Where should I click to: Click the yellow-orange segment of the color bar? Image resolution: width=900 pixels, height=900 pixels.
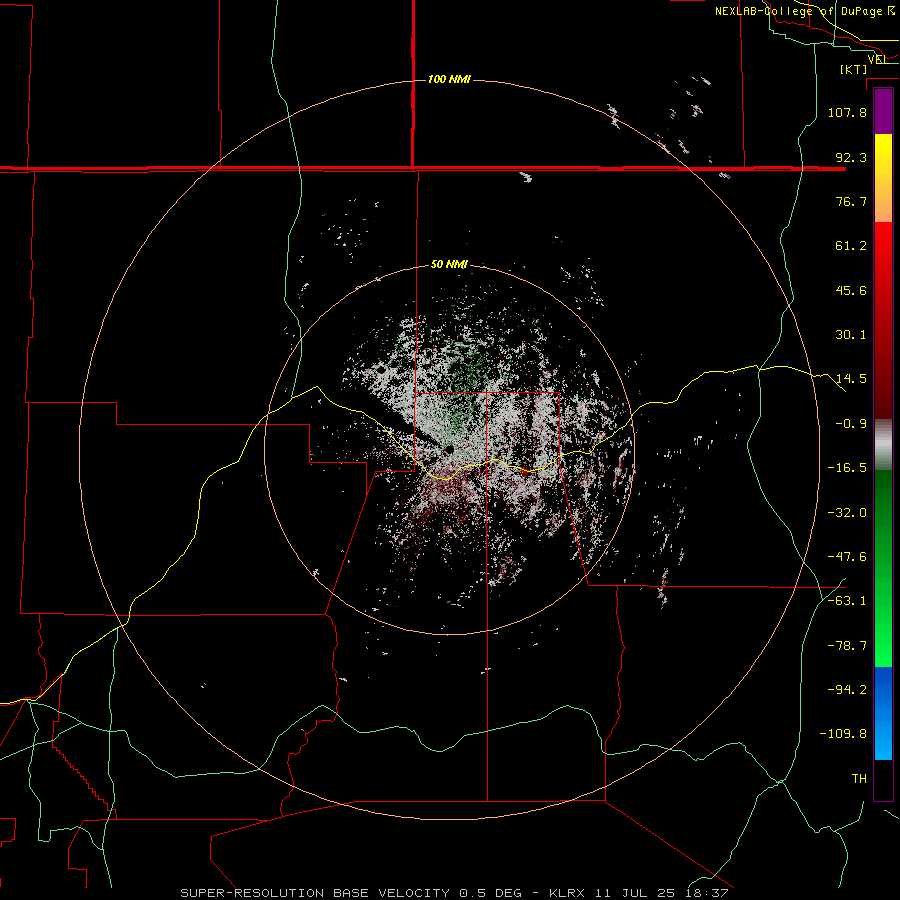(x=883, y=178)
